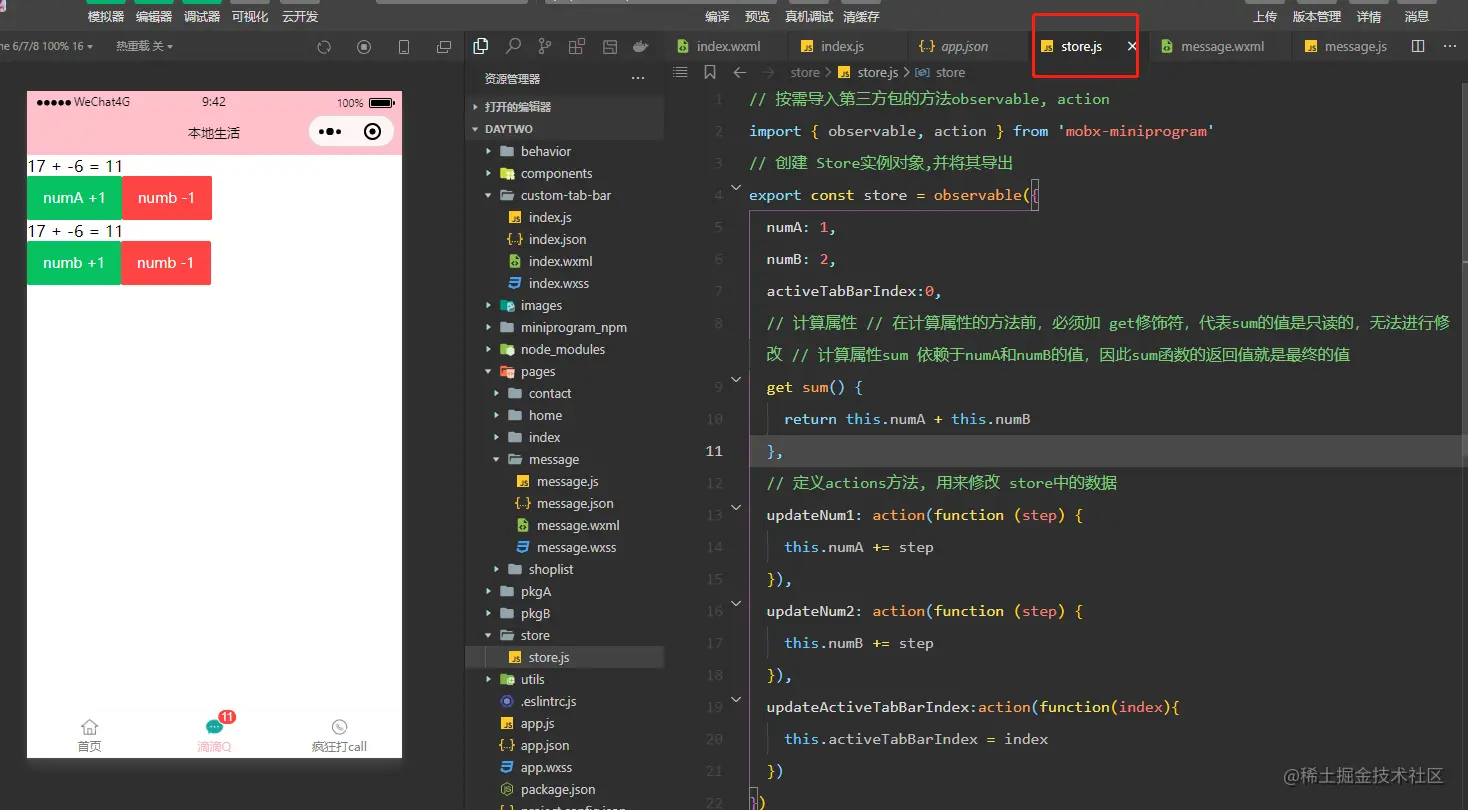Image resolution: width=1468 pixels, height=810 pixels.
Task: Open the Explorer view in the activity bar
Action: [x=481, y=46]
